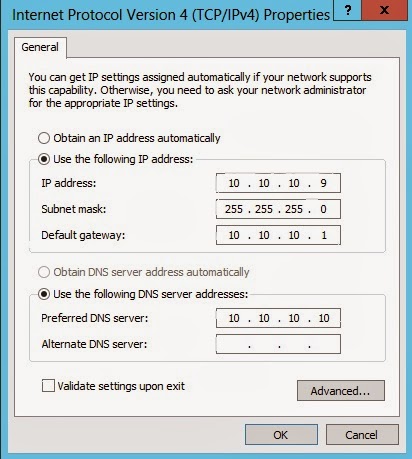
Task: Close the IPv4 Properties dialog
Action: click(x=384, y=10)
